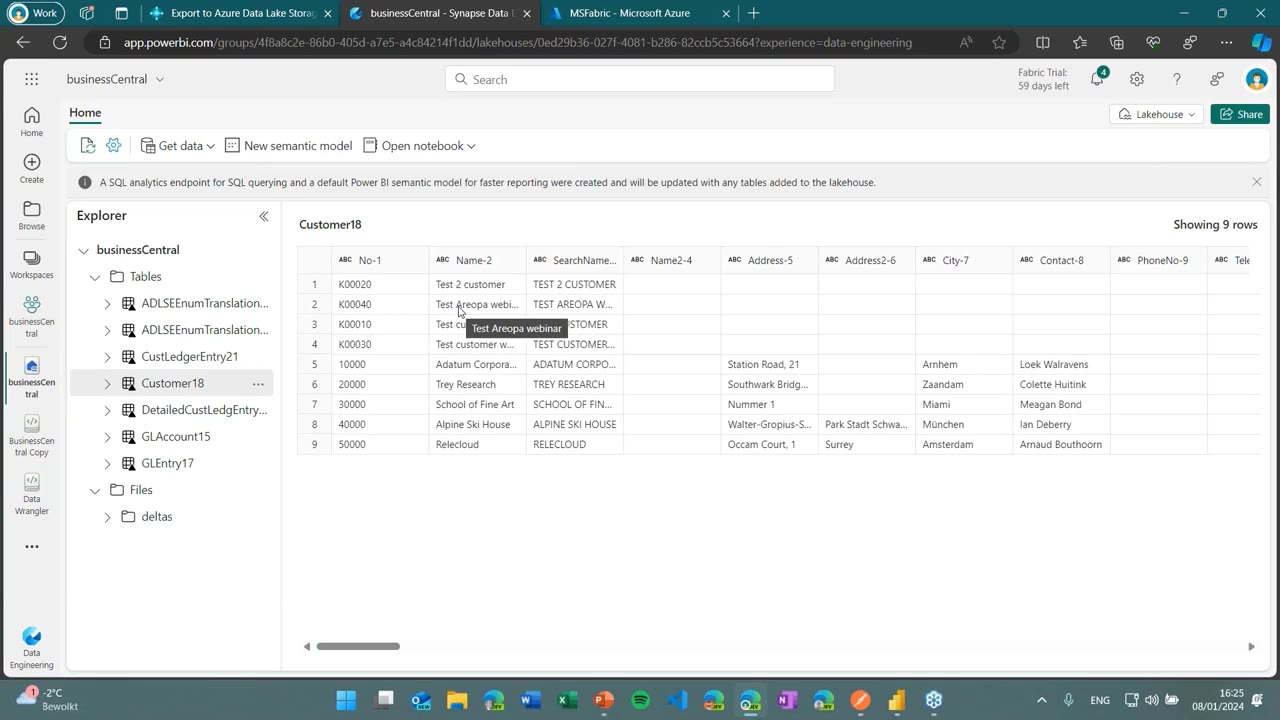The image size is (1280, 720).
Task: Open Visual Studio Code from the taskbar
Action: (677, 700)
